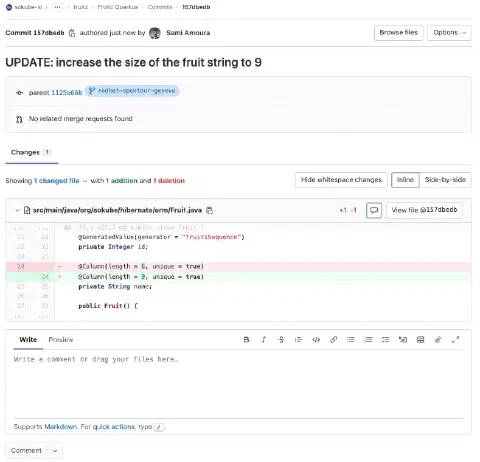480x462 pixels.
Task: Select the Write tab
Action: tap(28, 340)
